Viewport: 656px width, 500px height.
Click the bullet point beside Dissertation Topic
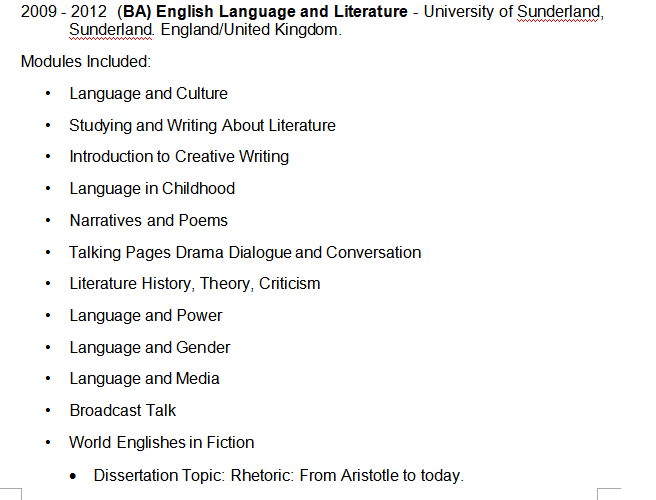tap(73, 476)
